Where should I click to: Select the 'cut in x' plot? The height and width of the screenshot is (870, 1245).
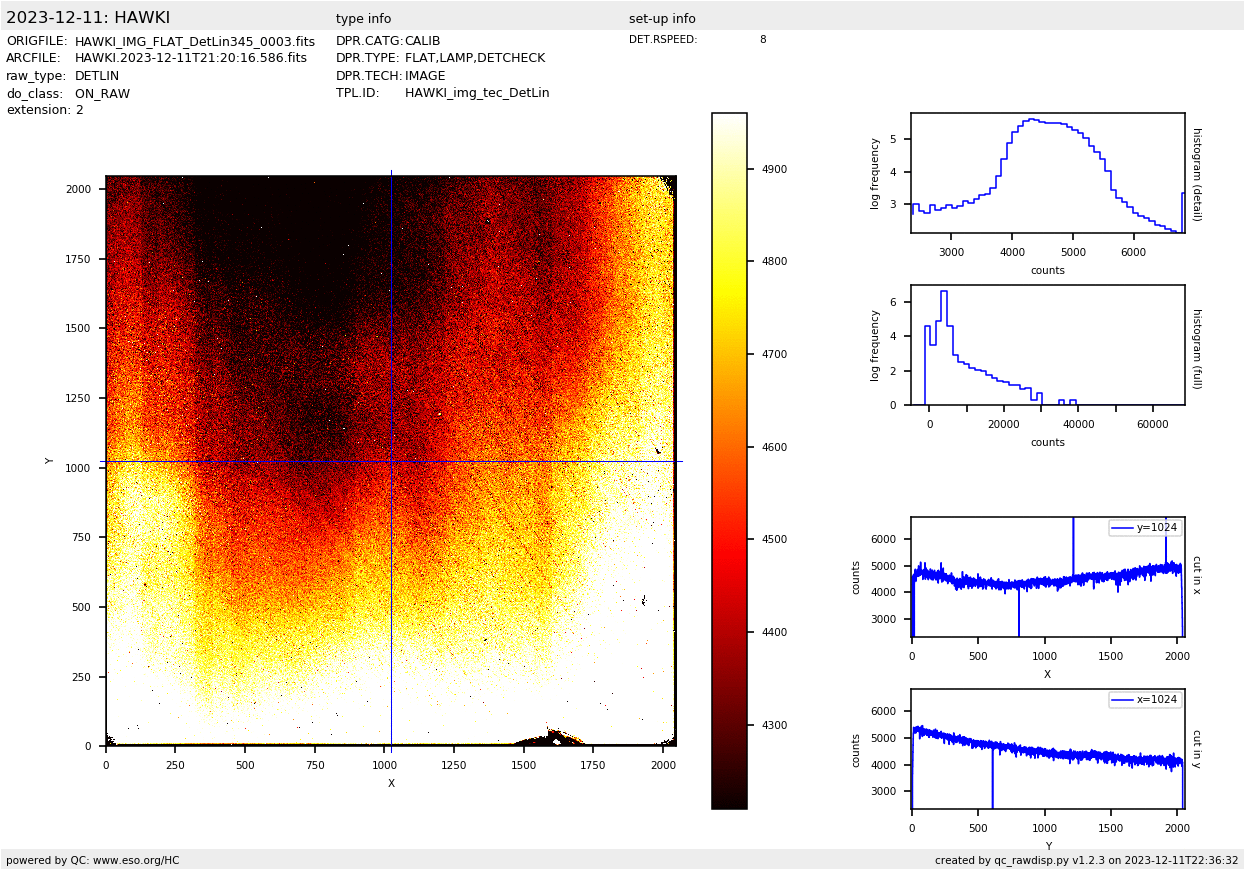pyautogui.click(x=1047, y=577)
